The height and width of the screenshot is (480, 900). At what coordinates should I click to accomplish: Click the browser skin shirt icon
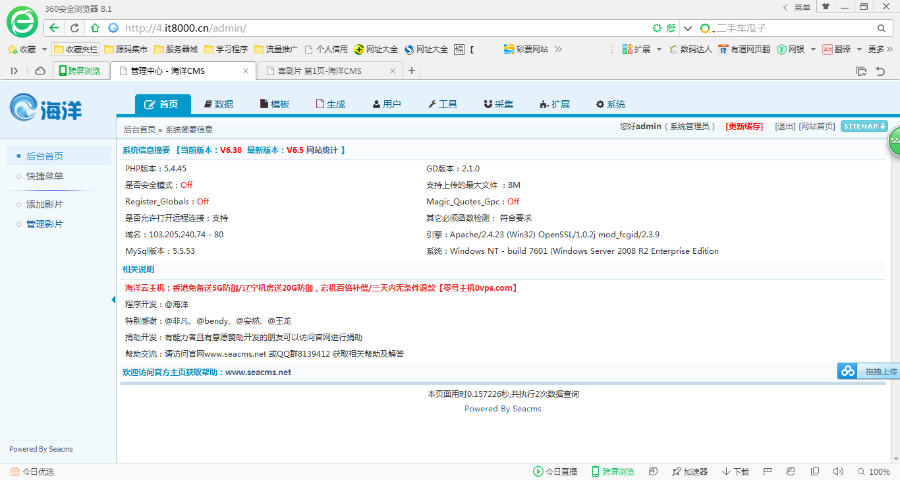(826, 7)
